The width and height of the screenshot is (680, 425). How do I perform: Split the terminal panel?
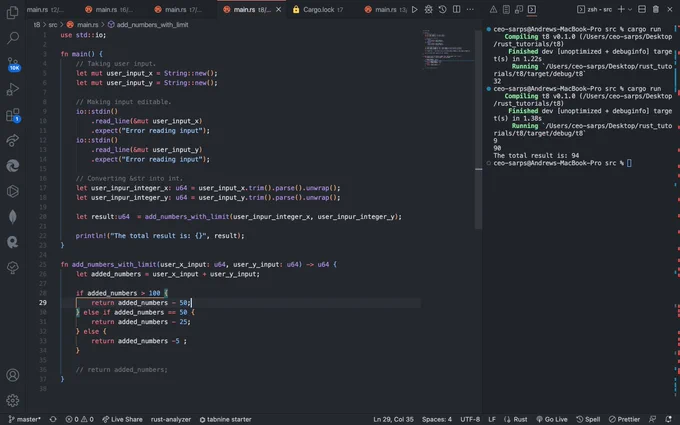(x=642, y=9)
